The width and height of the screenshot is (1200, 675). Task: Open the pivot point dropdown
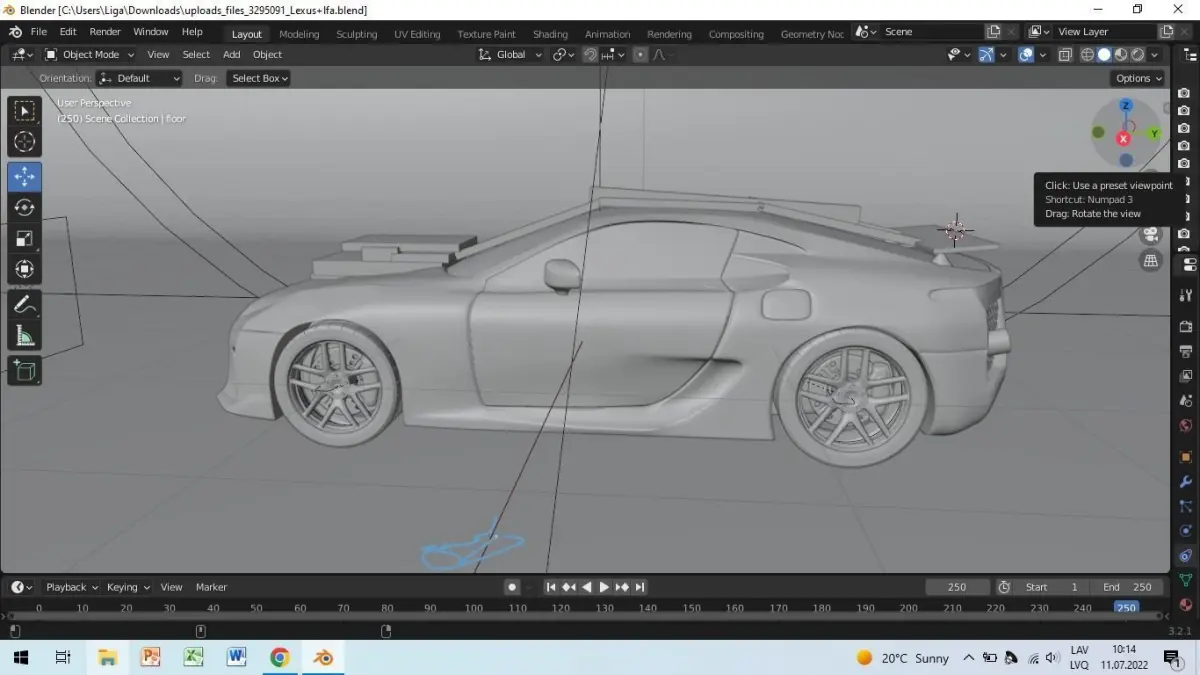[564, 55]
